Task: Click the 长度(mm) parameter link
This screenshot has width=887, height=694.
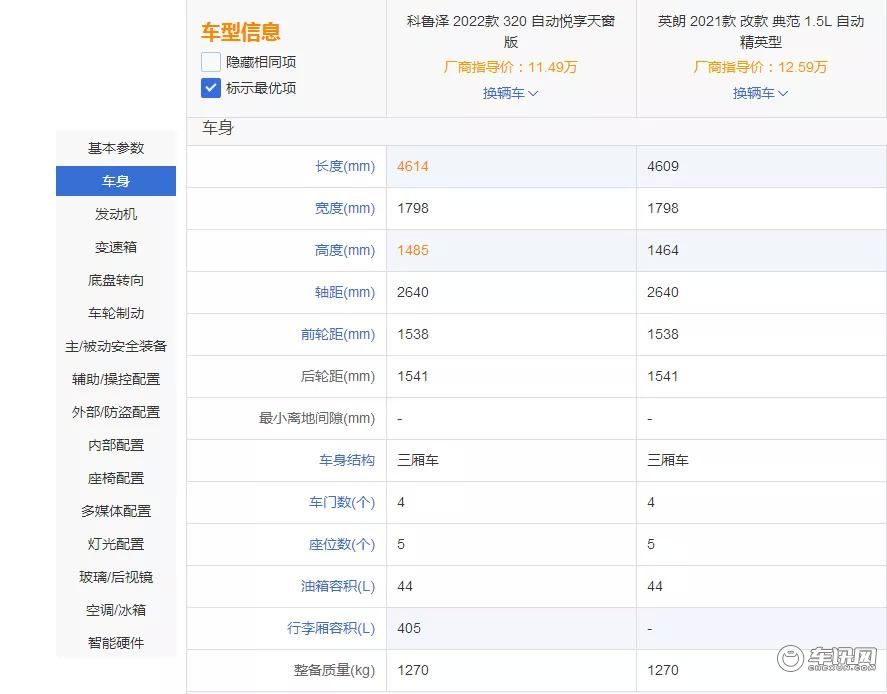Action: tap(345, 166)
